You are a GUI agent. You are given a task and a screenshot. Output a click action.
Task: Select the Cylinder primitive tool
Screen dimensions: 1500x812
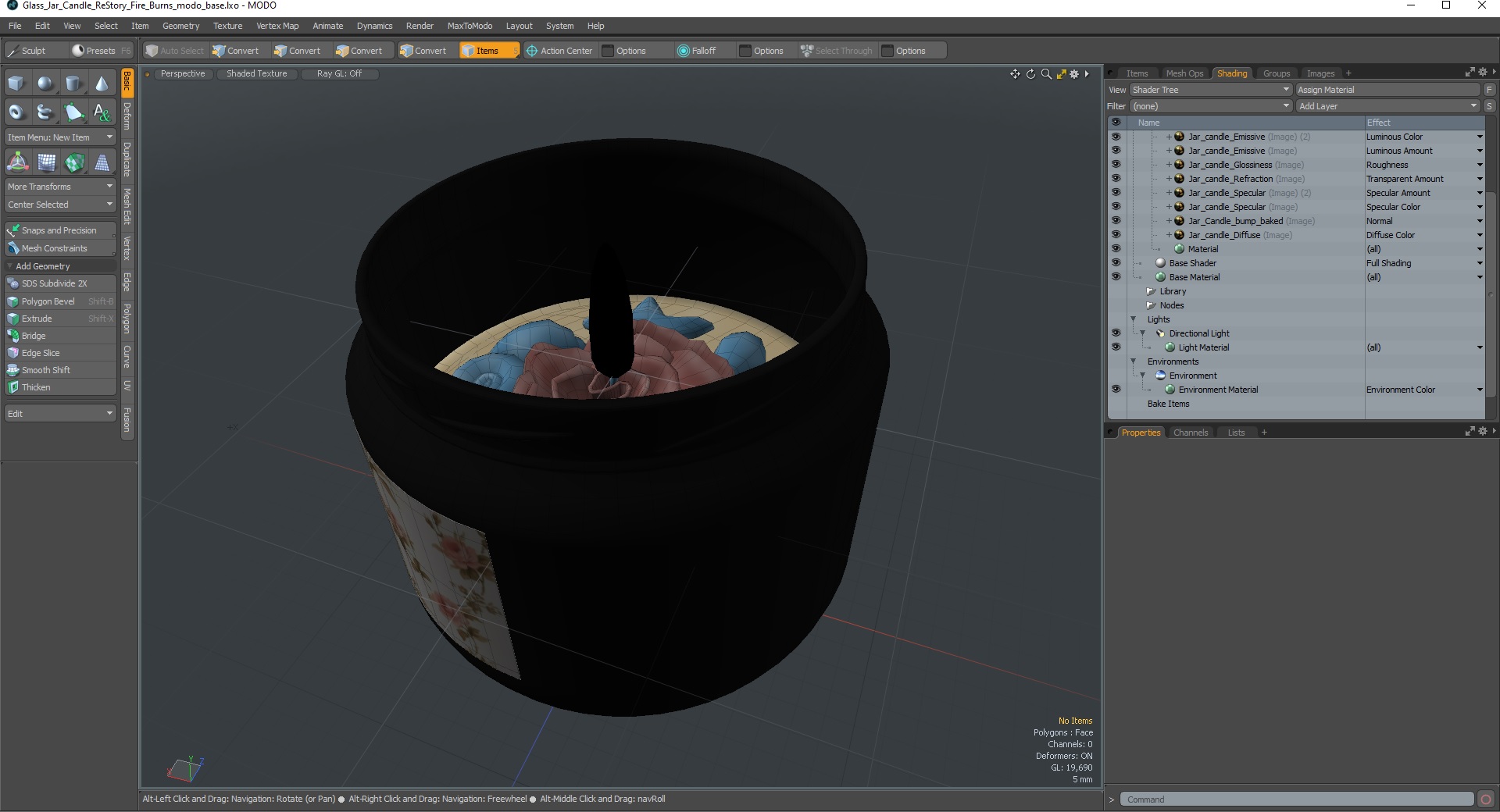(73, 84)
